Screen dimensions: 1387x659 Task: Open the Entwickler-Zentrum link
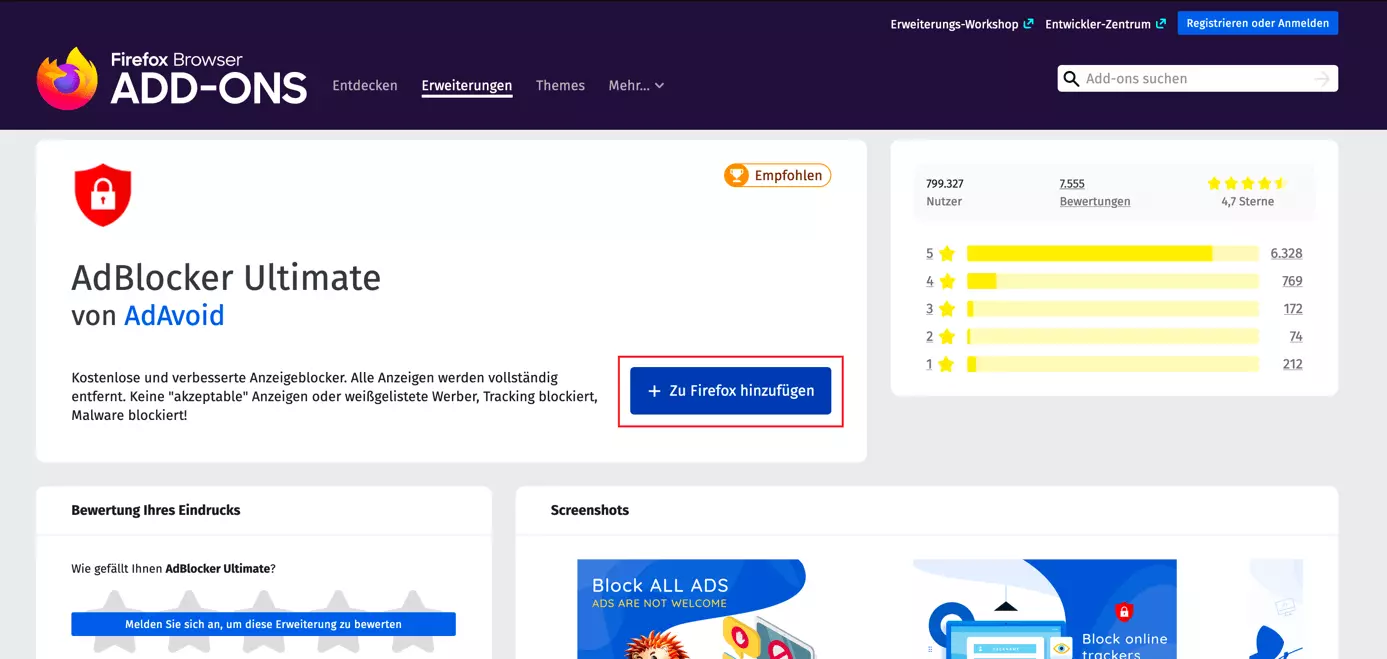[1105, 24]
